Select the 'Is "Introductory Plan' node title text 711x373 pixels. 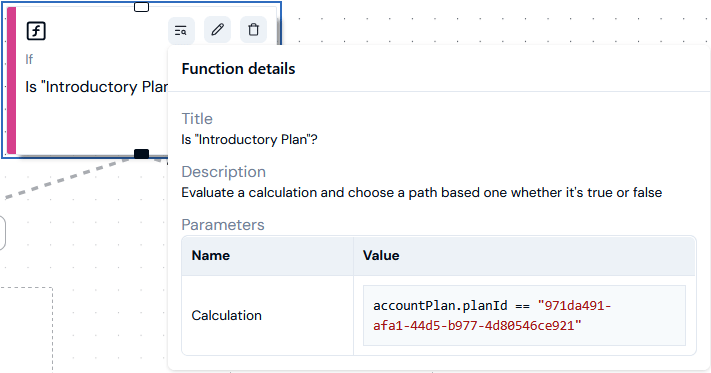[x=97, y=87]
